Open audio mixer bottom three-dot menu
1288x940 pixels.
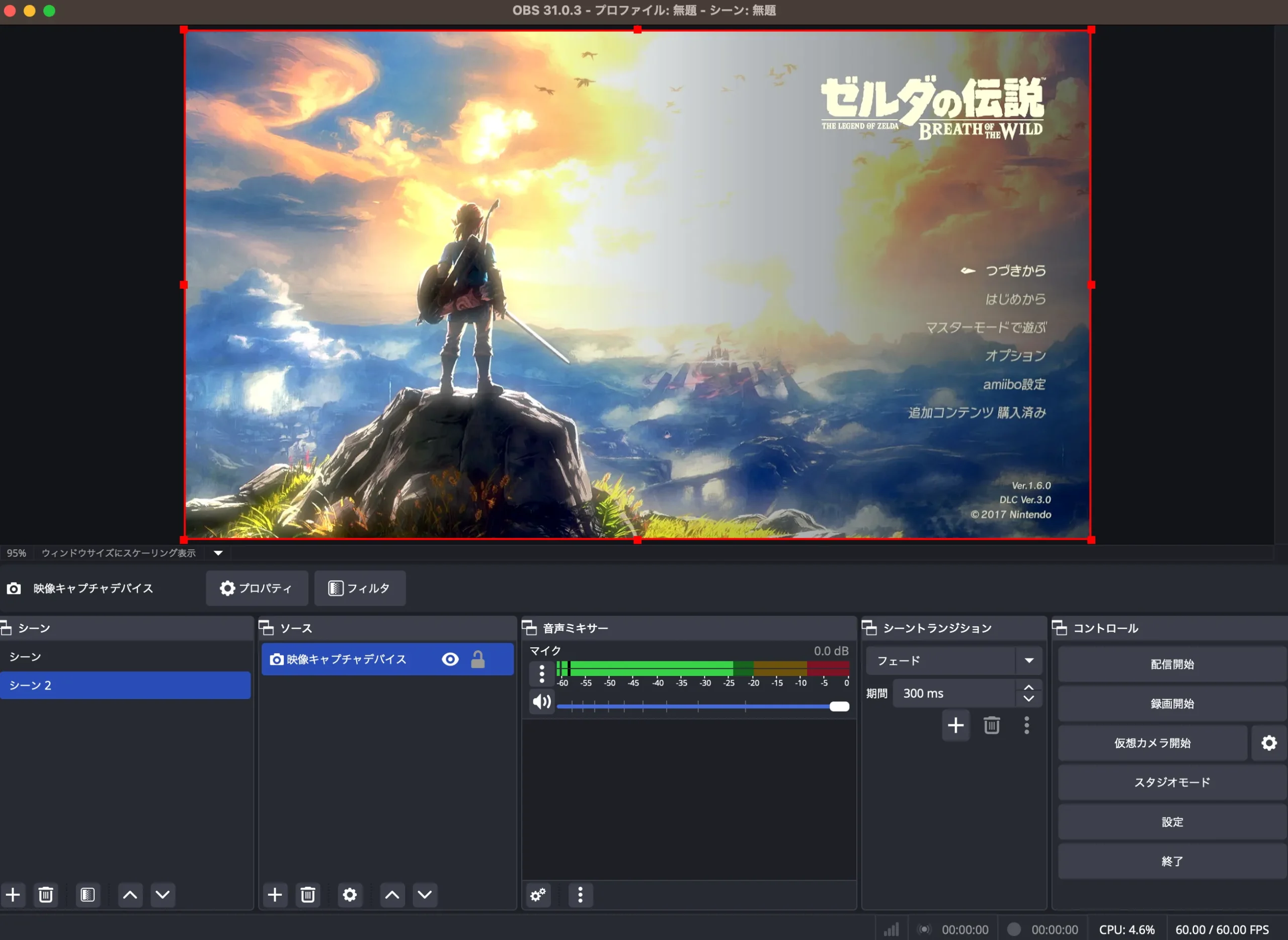581,894
